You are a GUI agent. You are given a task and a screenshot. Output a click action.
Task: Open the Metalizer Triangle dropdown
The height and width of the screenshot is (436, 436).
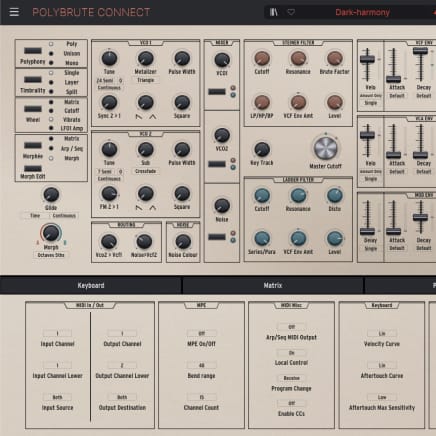click(146, 80)
